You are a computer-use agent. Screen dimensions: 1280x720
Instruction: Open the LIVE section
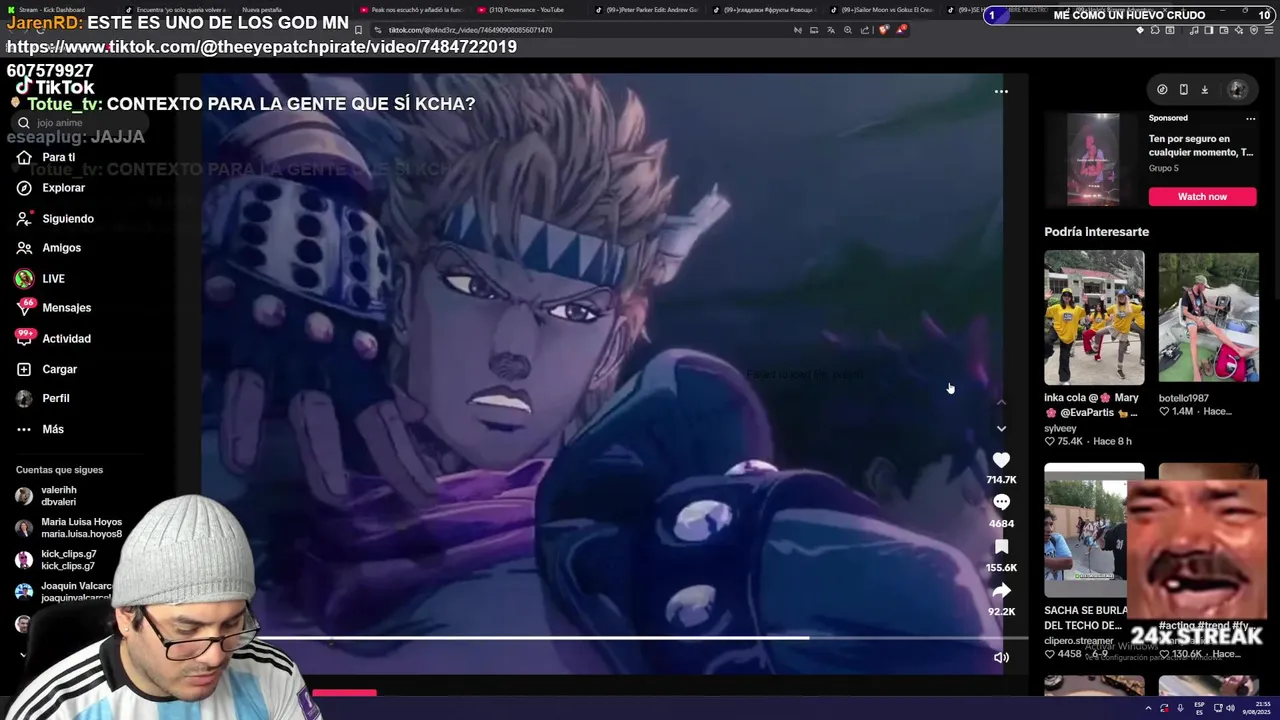[40, 279]
